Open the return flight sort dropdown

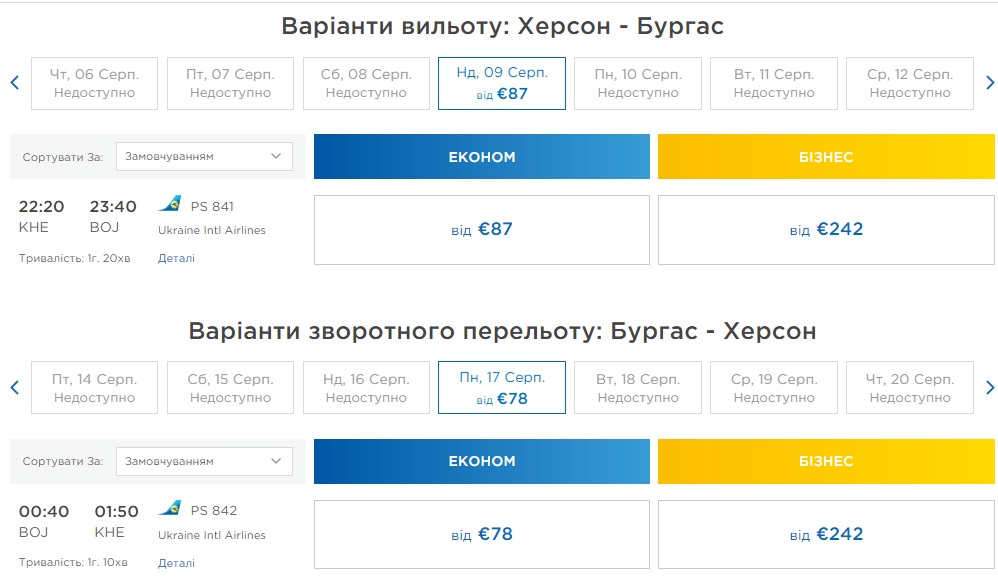204,461
